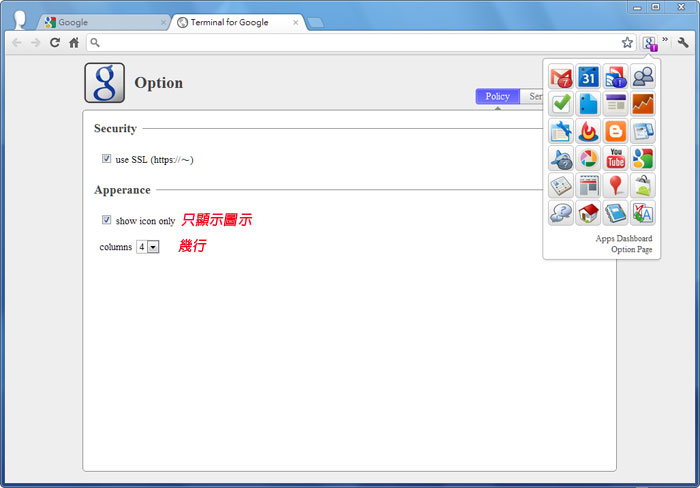The width and height of the screenshot is (700, 488).
Task: Open the Webmaster Tools wrench icon
Action: coord(561,131)
